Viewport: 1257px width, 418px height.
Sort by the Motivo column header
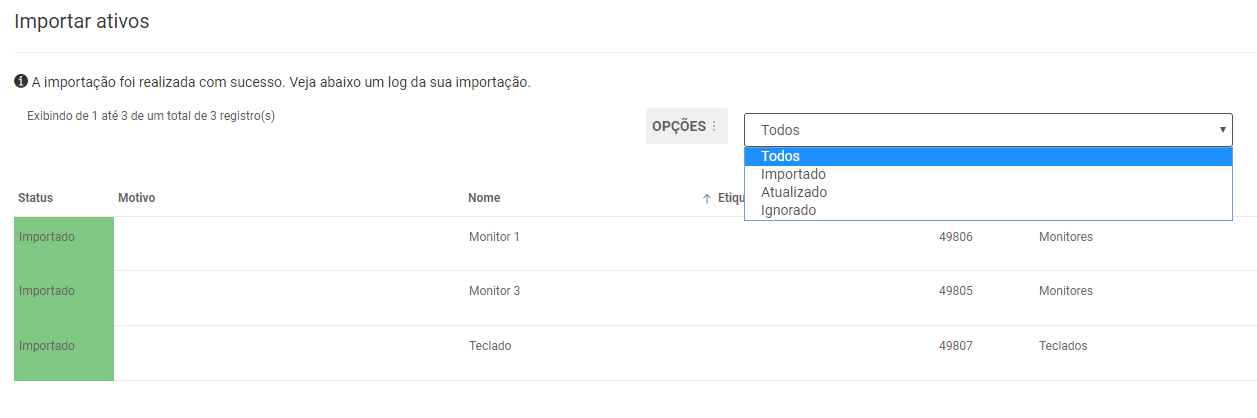[x=137, y=198]
